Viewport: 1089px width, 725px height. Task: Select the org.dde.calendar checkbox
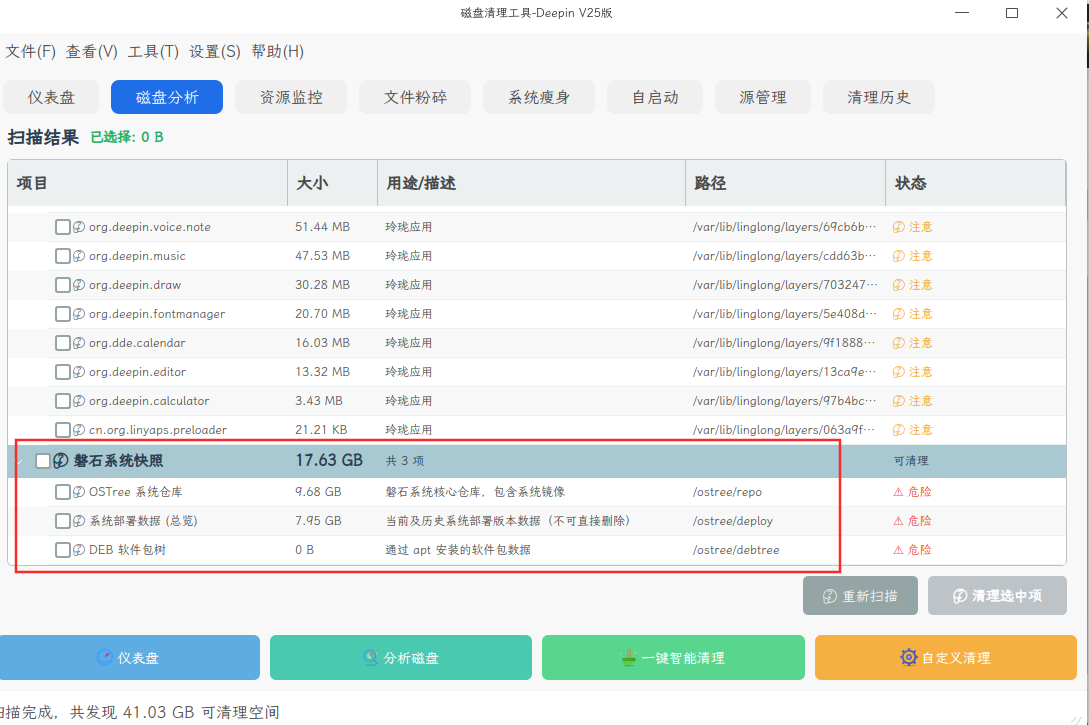pos(63,343)
